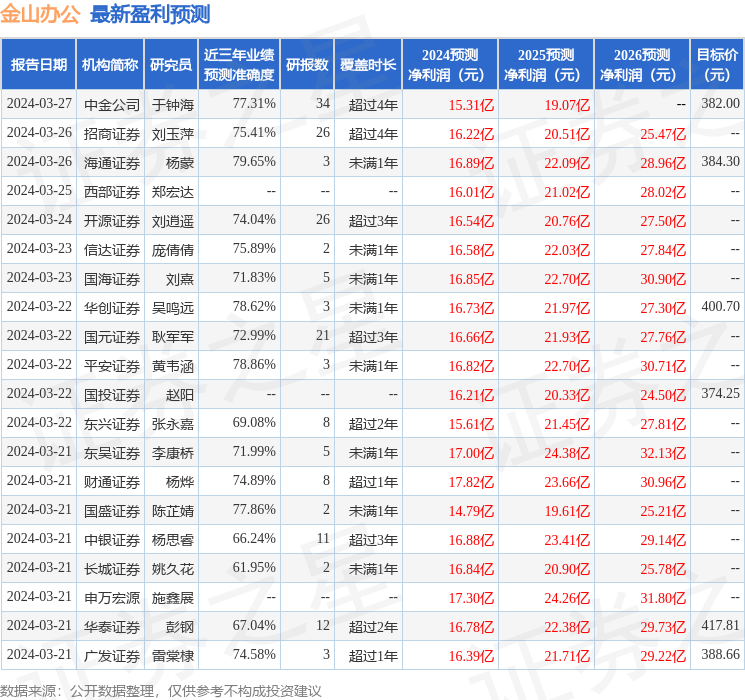The height and width of the screenshot is (700, 745).
Task: Click the 近三年业绩预测准确度 header
Action: coord(239,65)
